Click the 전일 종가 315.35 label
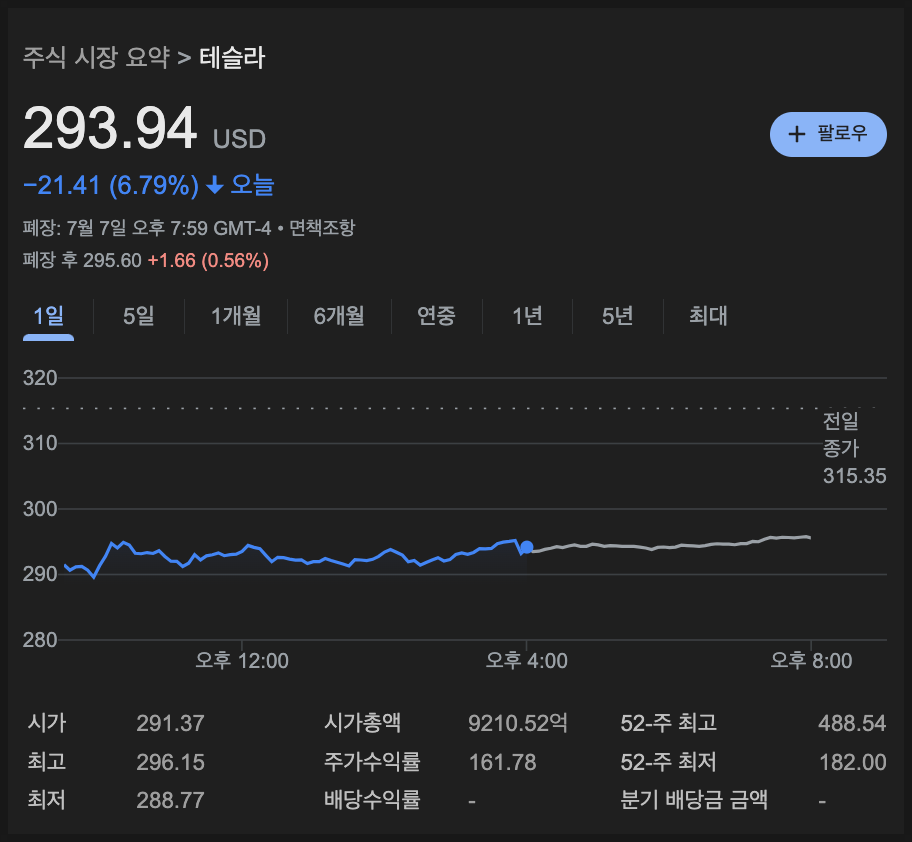This screenshot has width=912, height=842. pos(854,448)
